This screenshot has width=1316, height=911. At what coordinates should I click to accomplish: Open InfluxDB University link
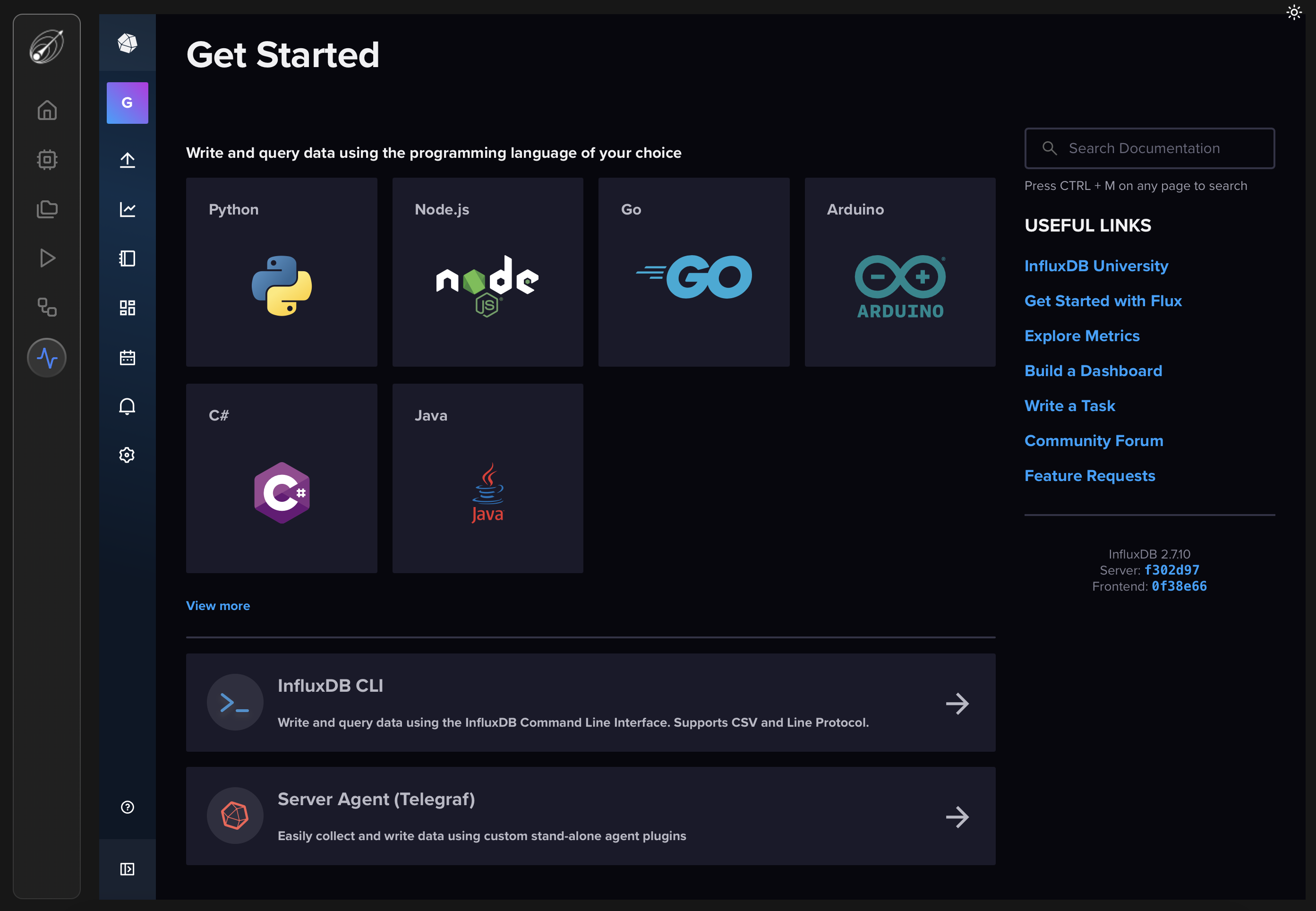1096,266
